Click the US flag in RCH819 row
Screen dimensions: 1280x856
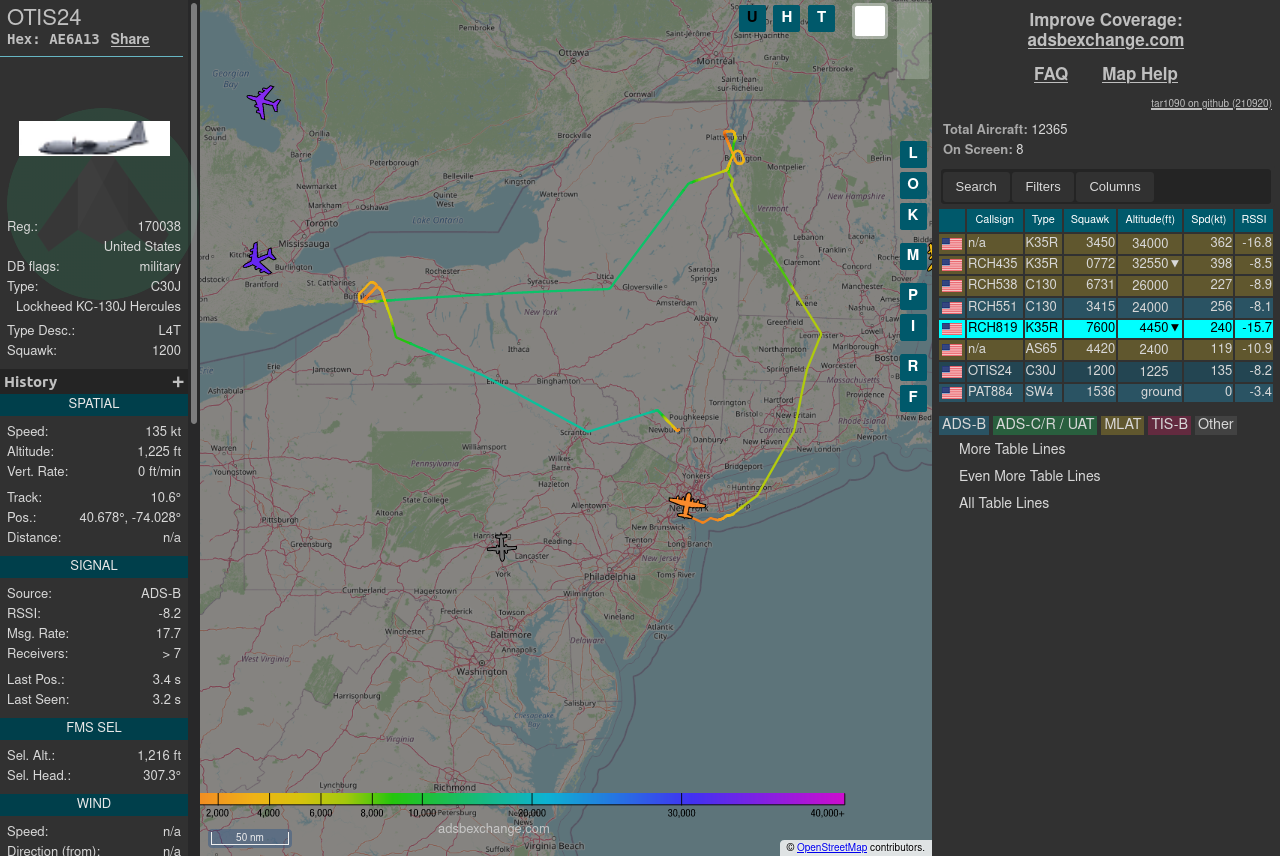(952, 329)
